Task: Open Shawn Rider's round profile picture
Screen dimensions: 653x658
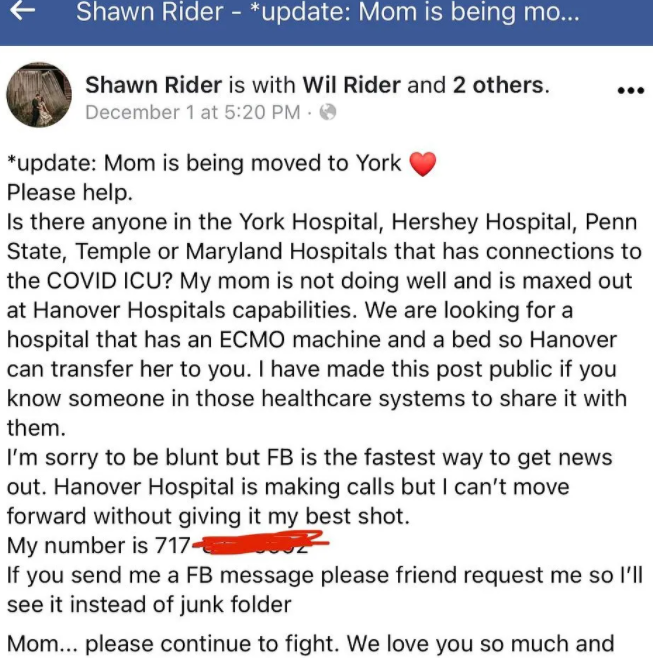Action: pos(39,95)
